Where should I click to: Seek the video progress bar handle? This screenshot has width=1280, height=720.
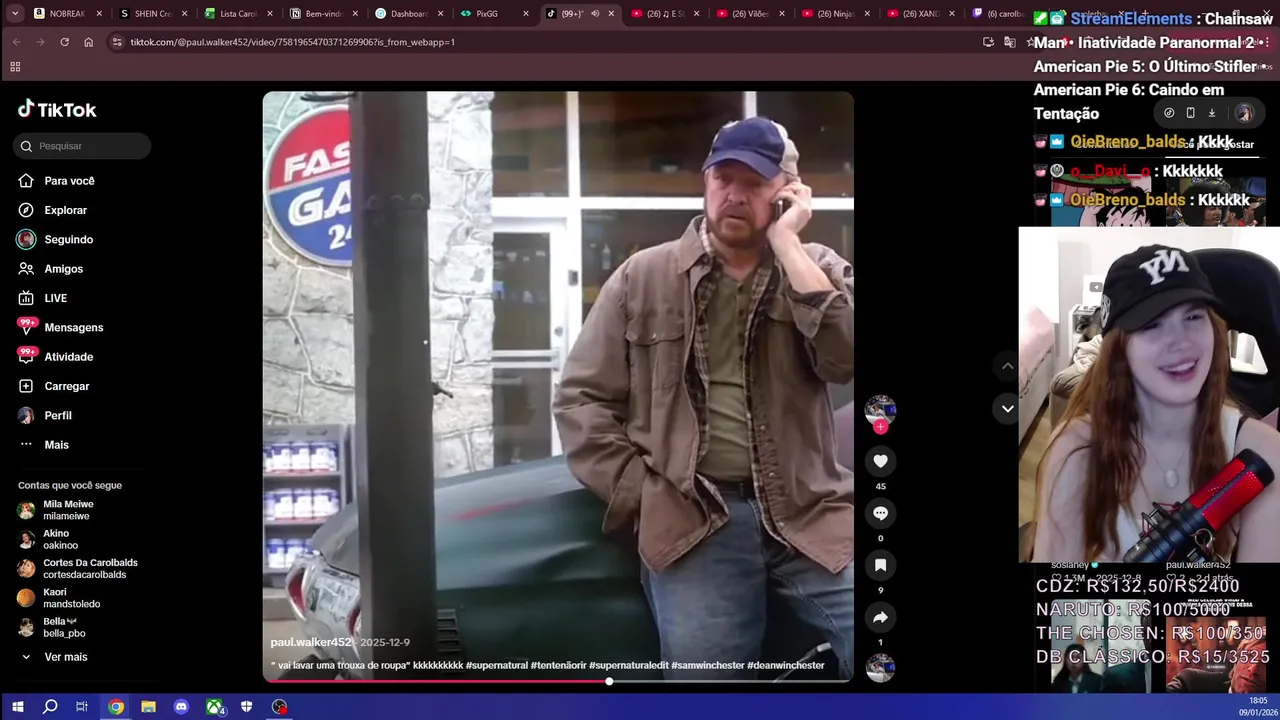pyautogui.click(x=609, y=681)
